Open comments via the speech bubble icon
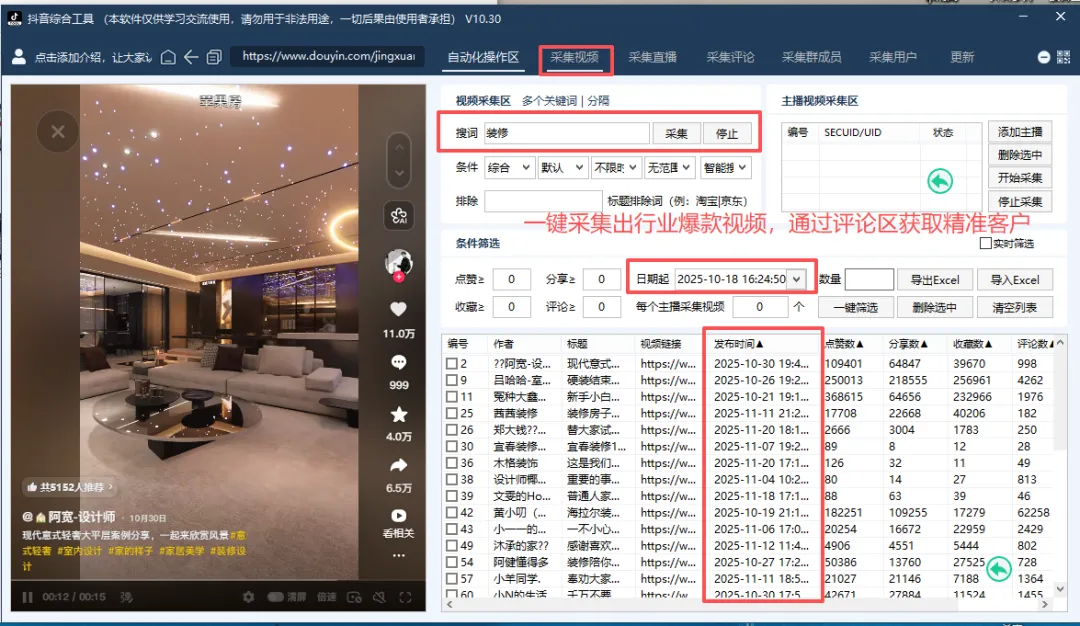Screen dimensions: 1080x626 click(398, 360)
